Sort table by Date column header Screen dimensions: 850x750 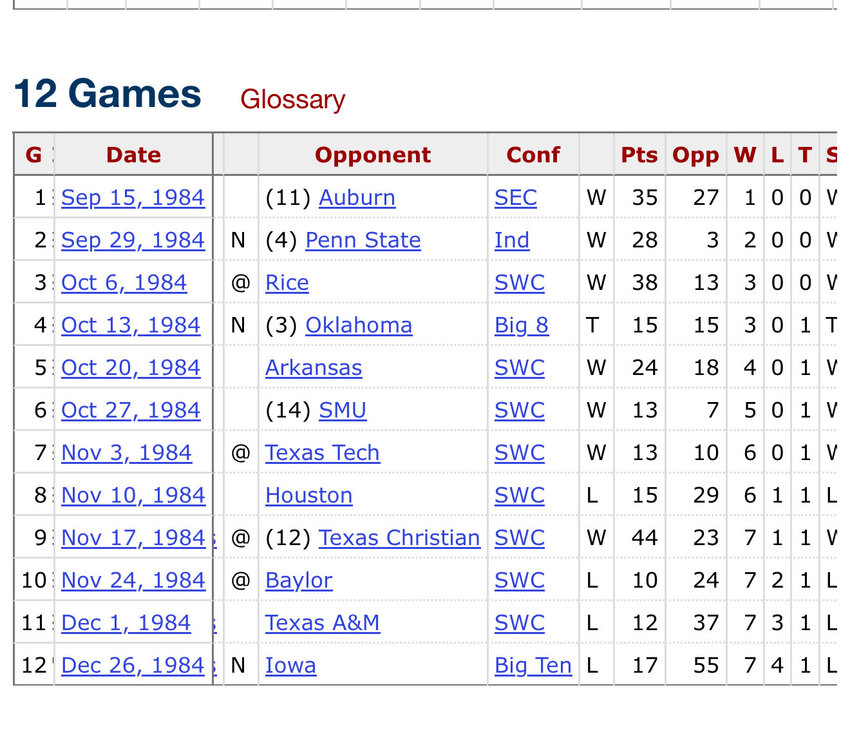pos(133,155)
